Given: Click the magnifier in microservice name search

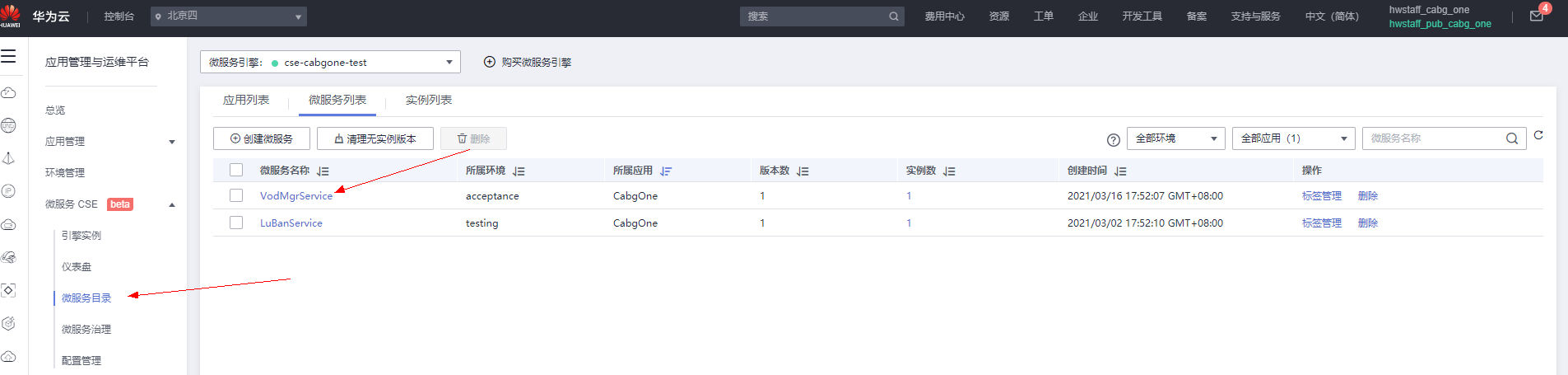Looking at the screenshot, I should pyautogui.click(x=1512, y=138).
